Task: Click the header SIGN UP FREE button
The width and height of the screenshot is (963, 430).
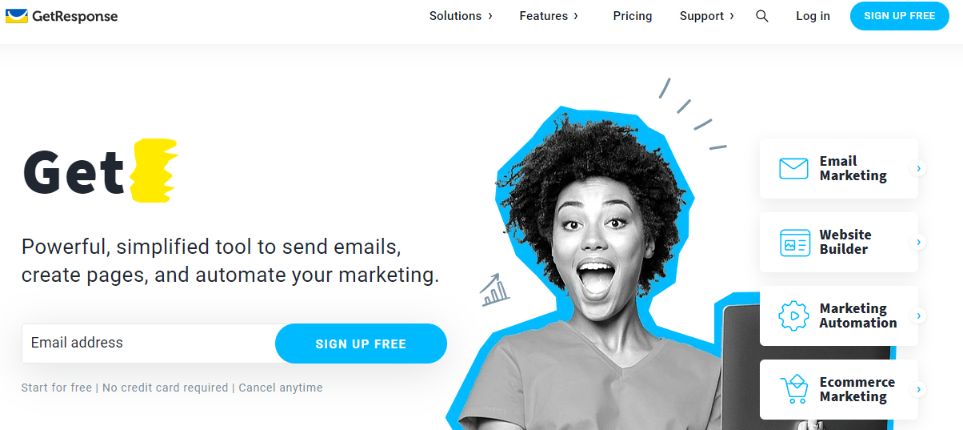Action: click(899, 16)
